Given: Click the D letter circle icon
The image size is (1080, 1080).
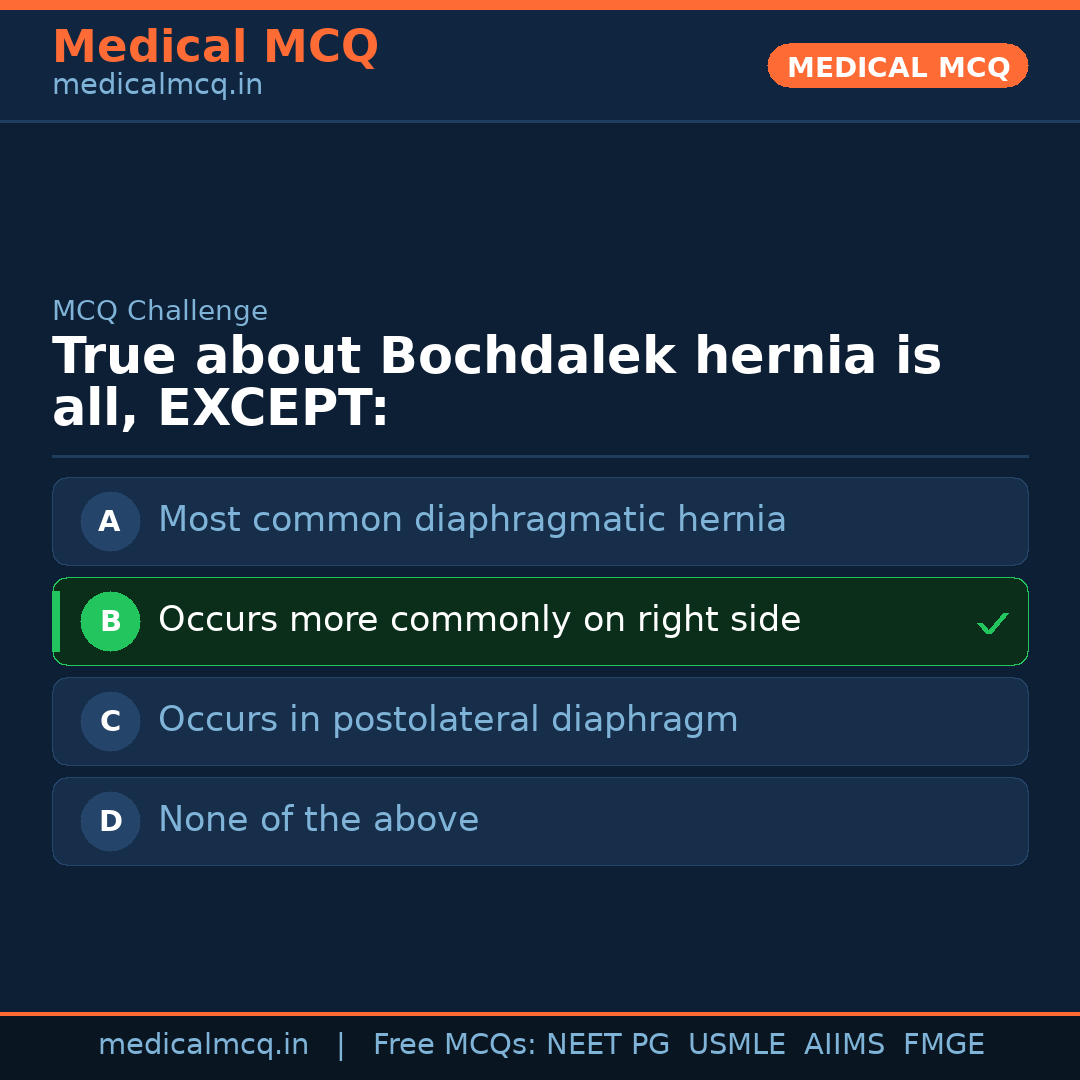Looking at the screenshot, I should 110,821.
